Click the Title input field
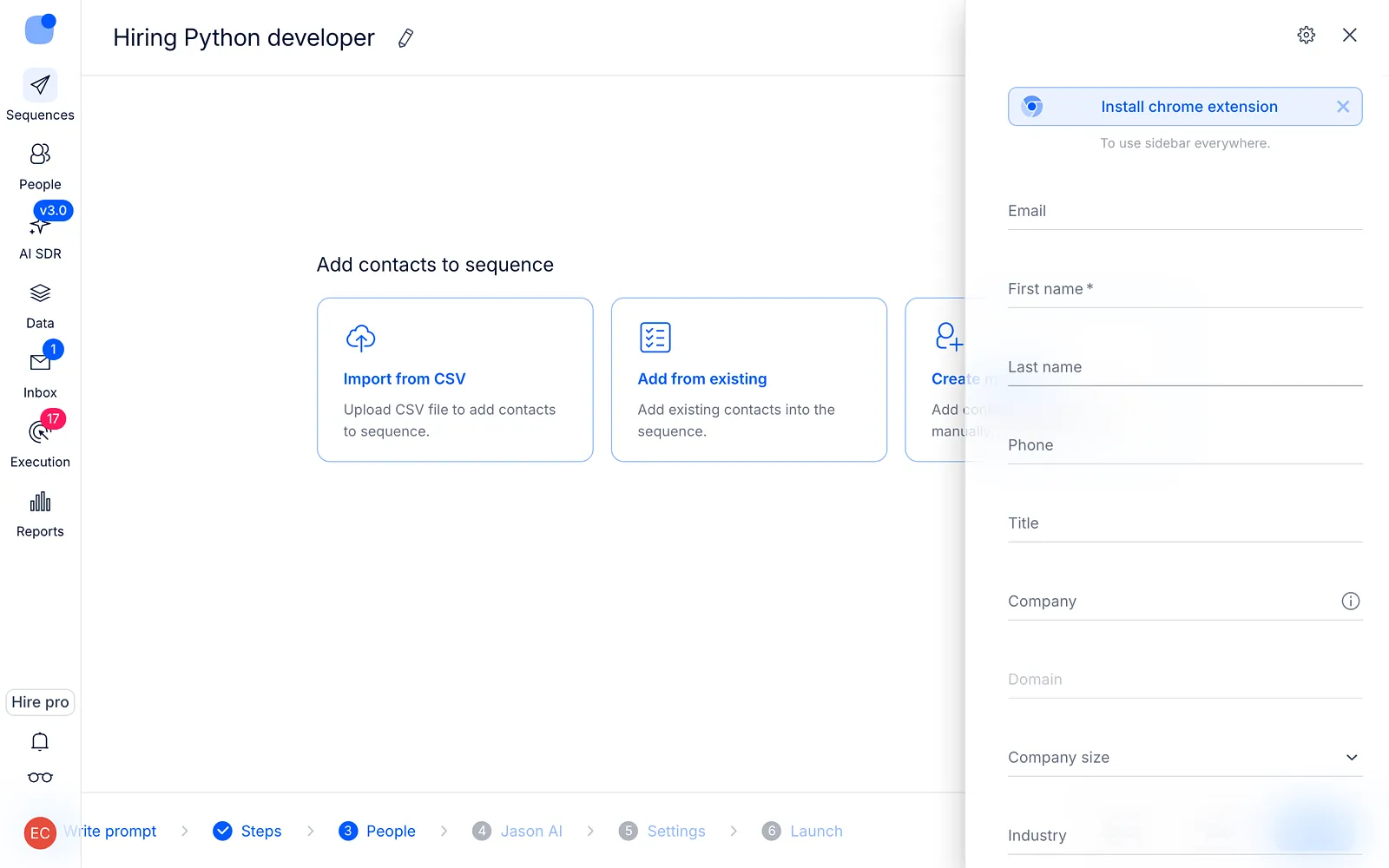The height and width of the screenshot is (868, 1389). click(1185, 523)
